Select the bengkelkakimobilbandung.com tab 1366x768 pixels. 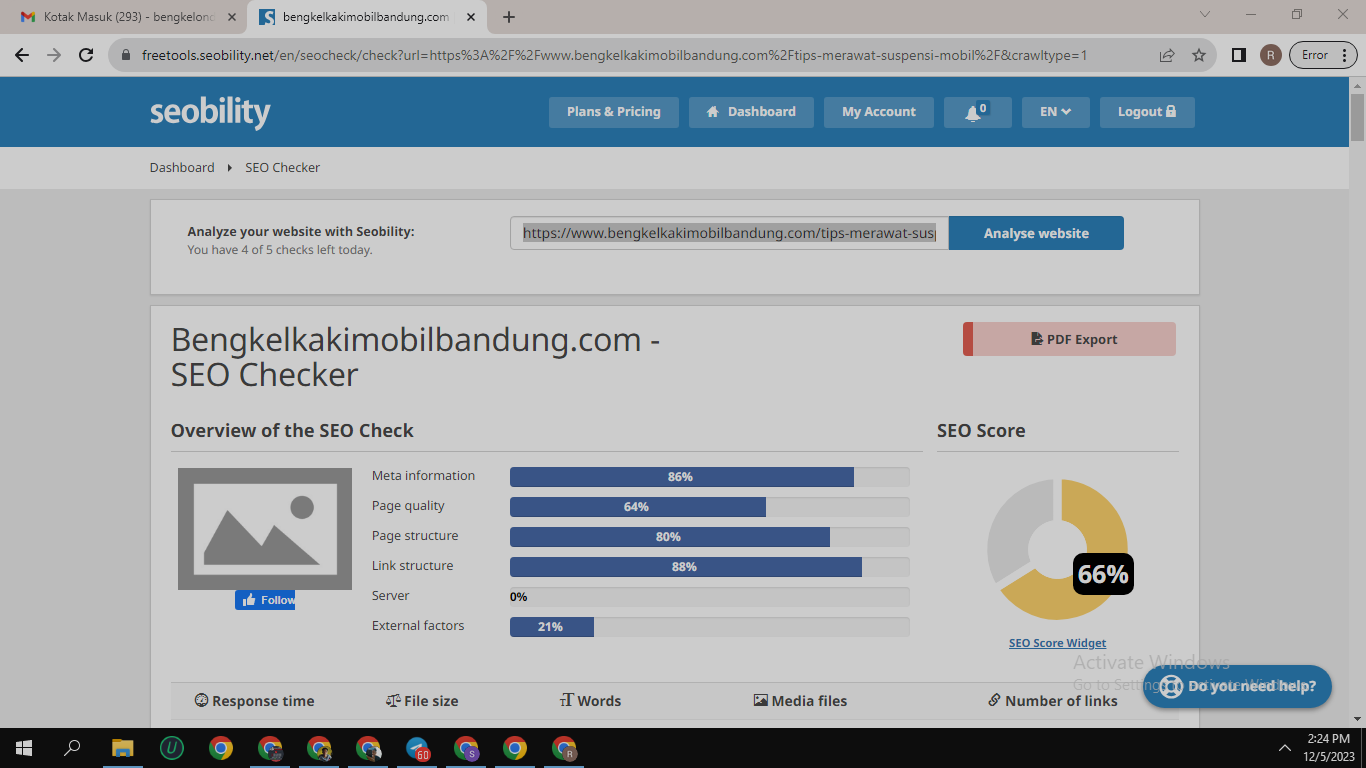click(367, 17)
